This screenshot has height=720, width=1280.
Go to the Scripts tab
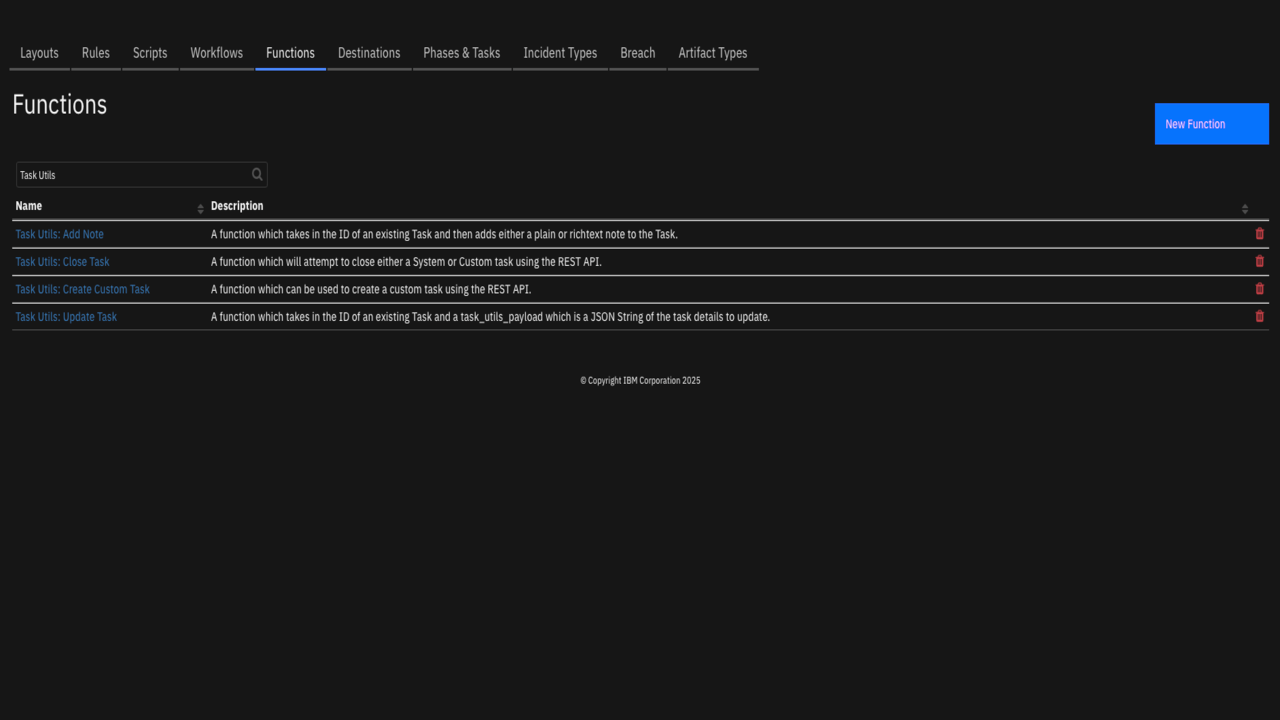point(150,53)
